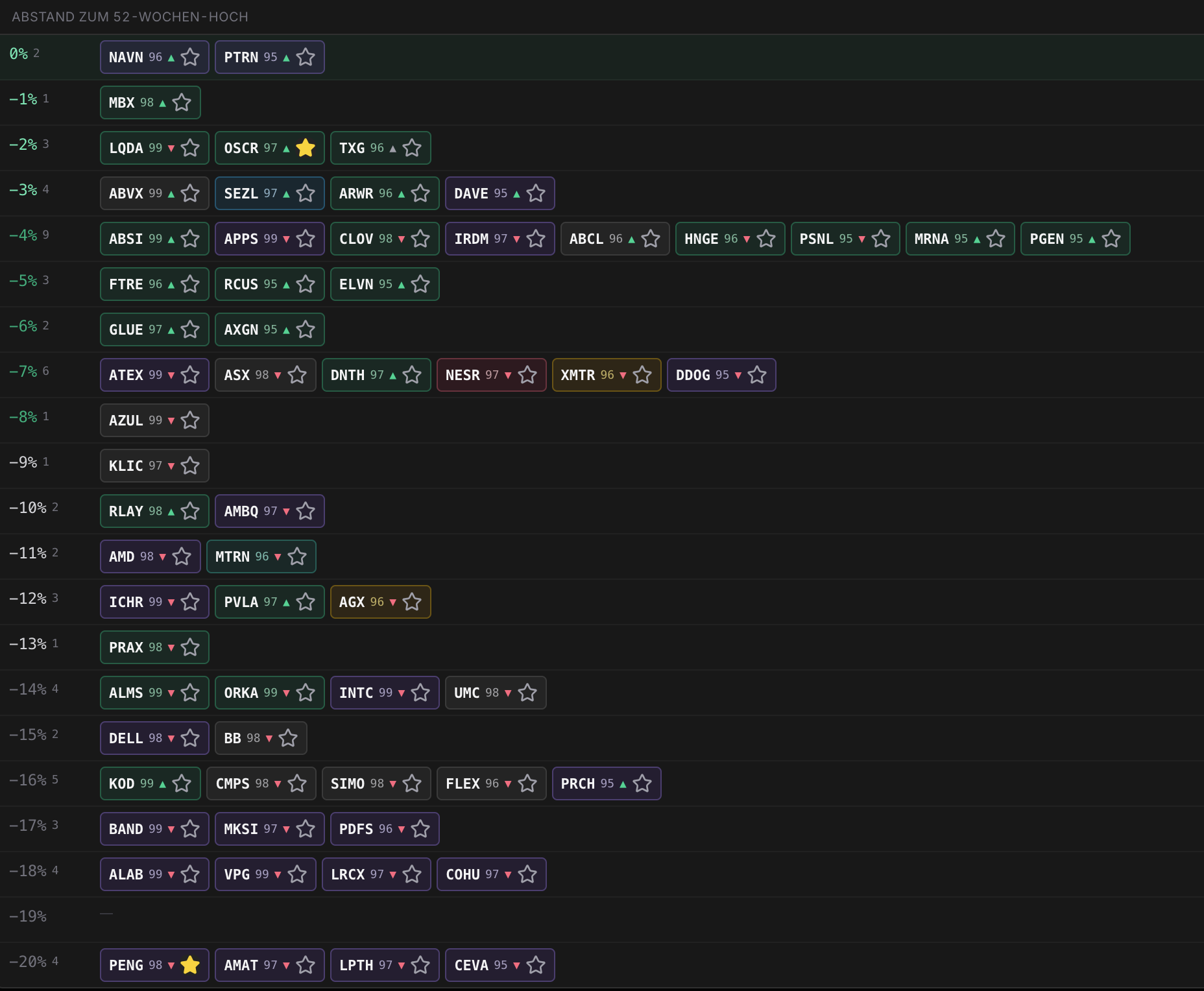The image size is (1204, 991).
Task: Click the SEZL star icon
Action: 306,193
